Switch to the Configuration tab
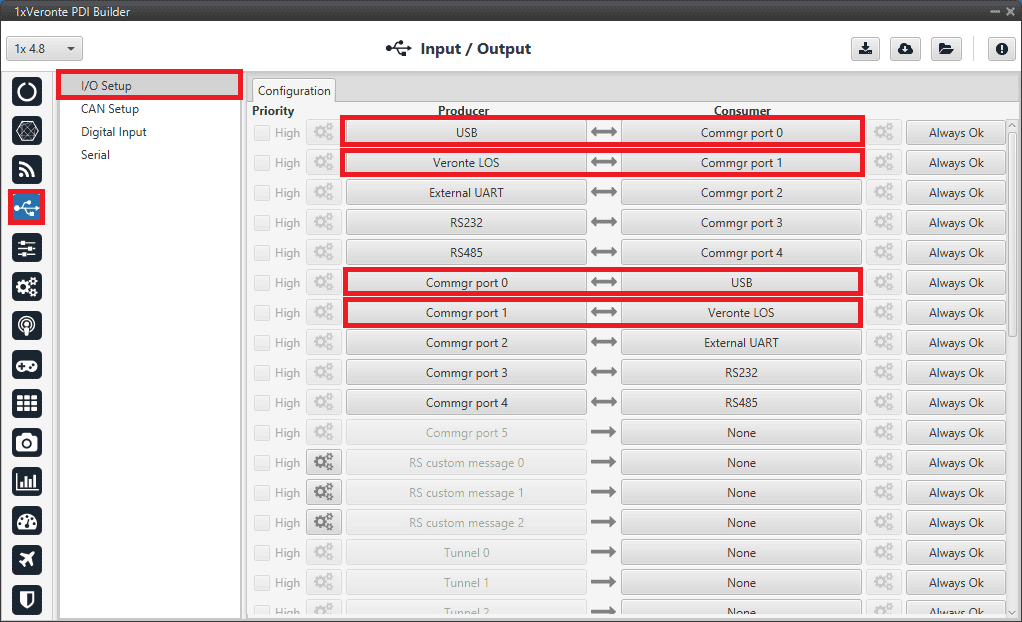The width and height of the screenshot is (1022, 622). 294,91
